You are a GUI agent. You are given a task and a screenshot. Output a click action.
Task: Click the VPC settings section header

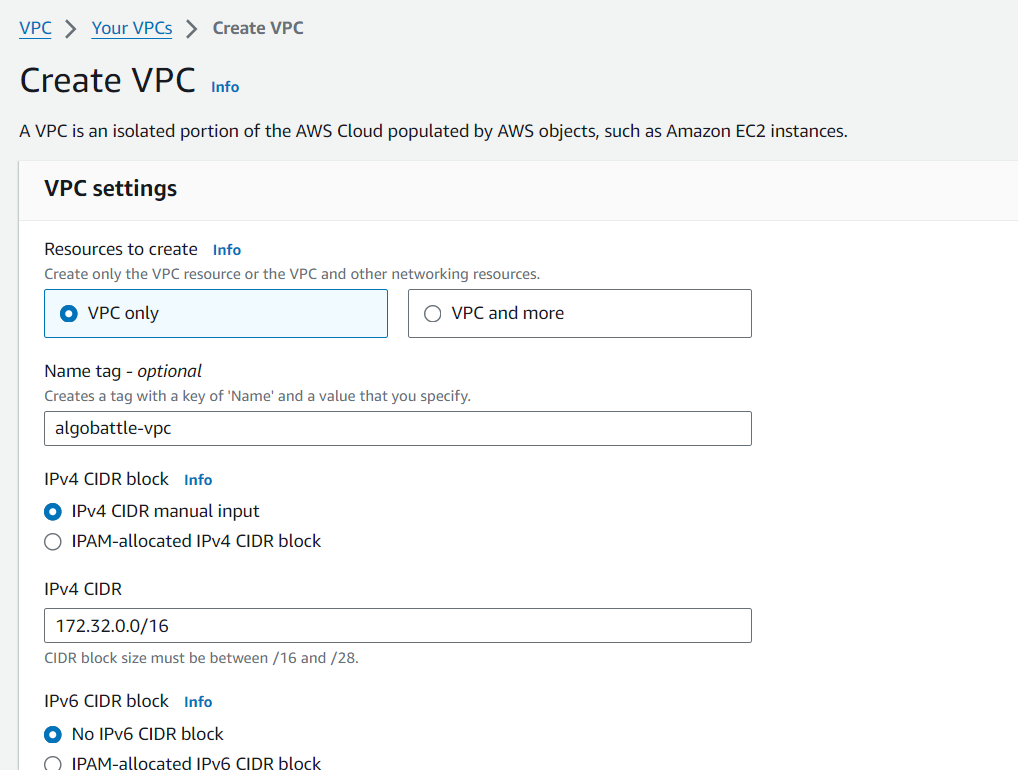click(110, 188)
